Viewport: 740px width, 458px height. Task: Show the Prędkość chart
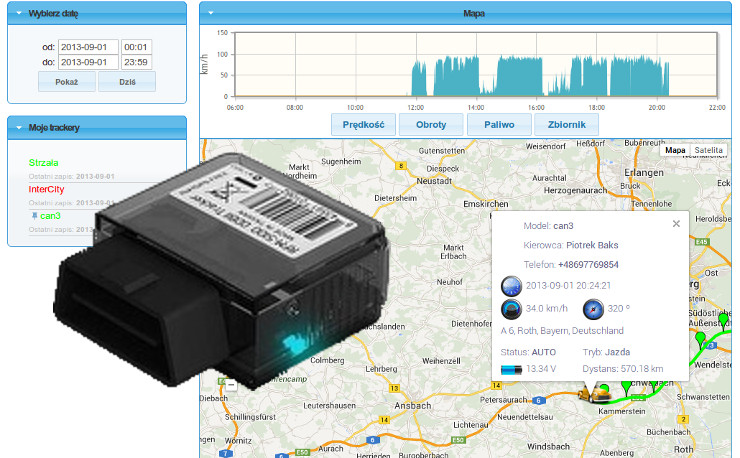[x=363, y=125]
